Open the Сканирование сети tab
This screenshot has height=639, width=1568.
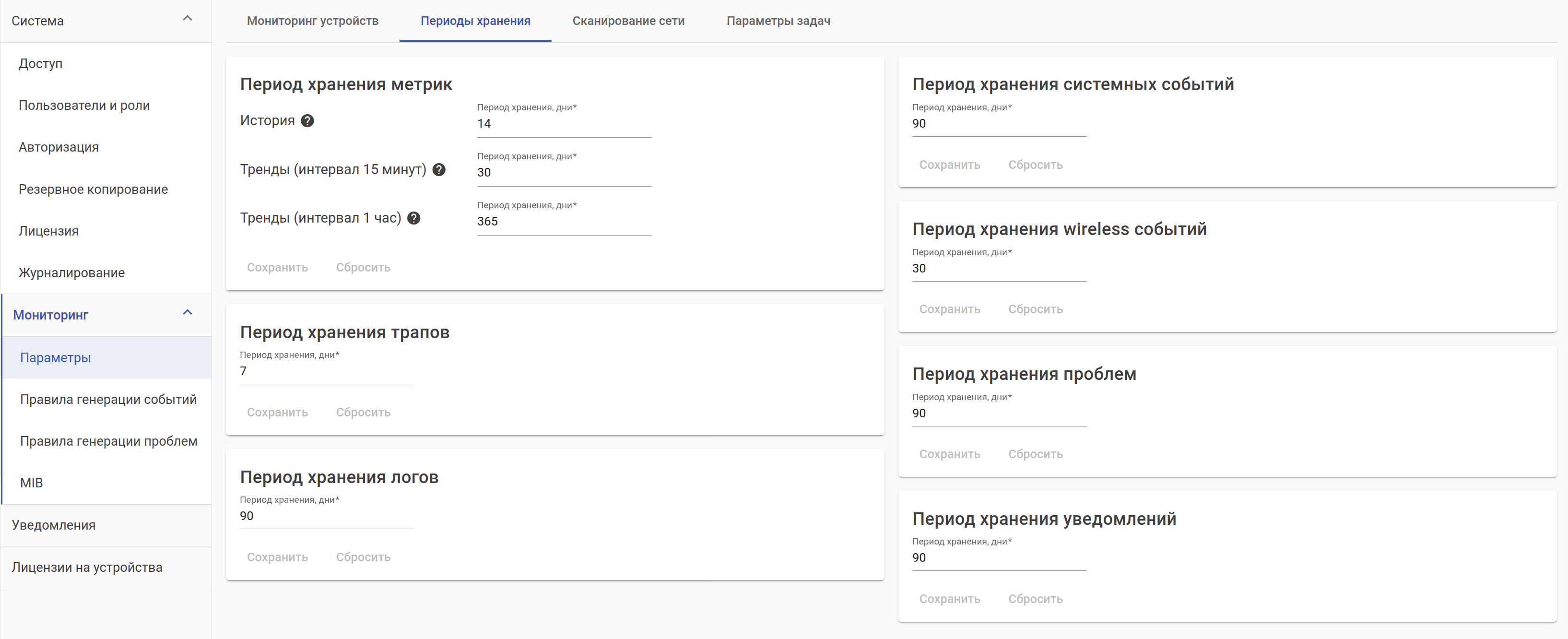[x=627, y=21]
